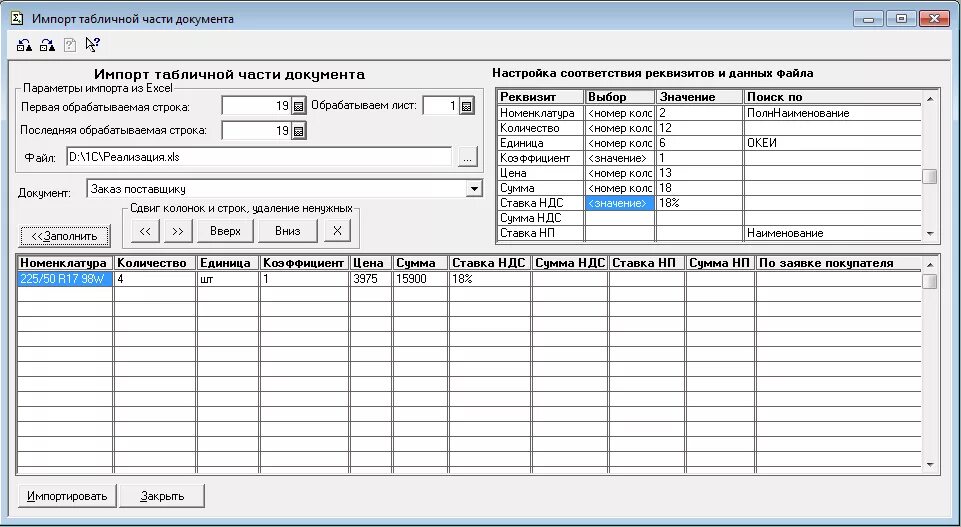Click the file path field D:\1C\Реализация.xls
Screen dimensions: 961x527
(259, 157)
